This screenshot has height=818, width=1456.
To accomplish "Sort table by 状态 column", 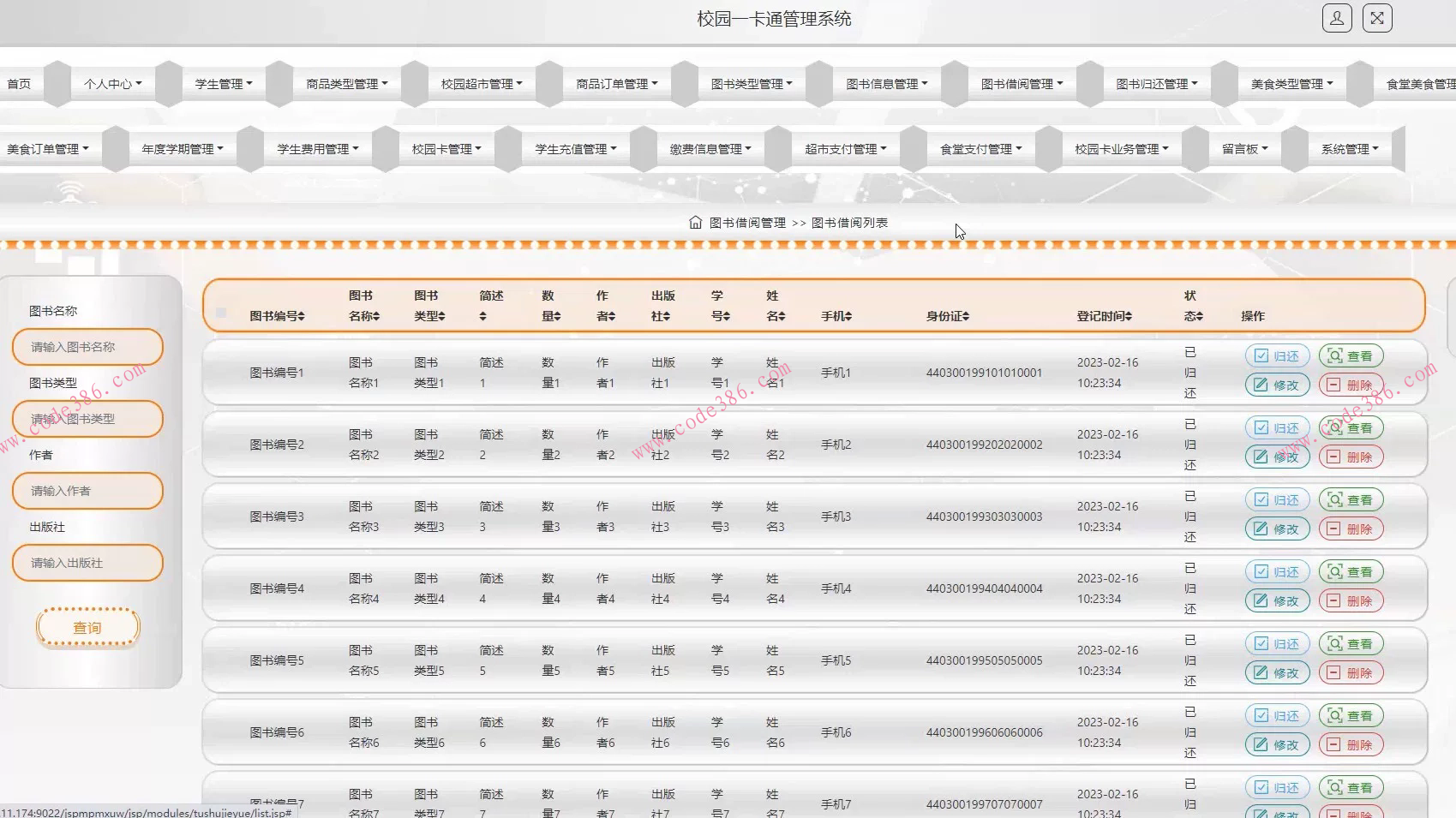I will coord(1194,306).
